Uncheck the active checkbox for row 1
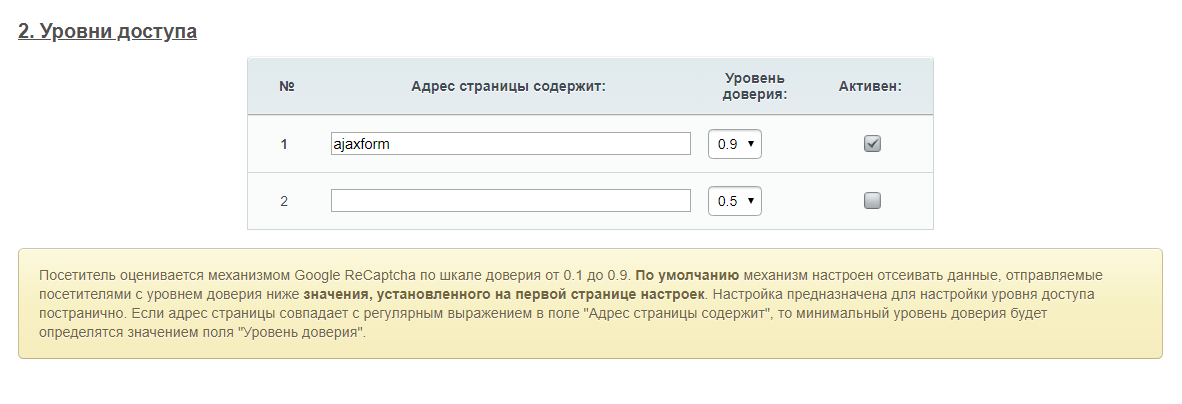The width and height of the screenshot is (1182, 404). (x=872, y=144)
